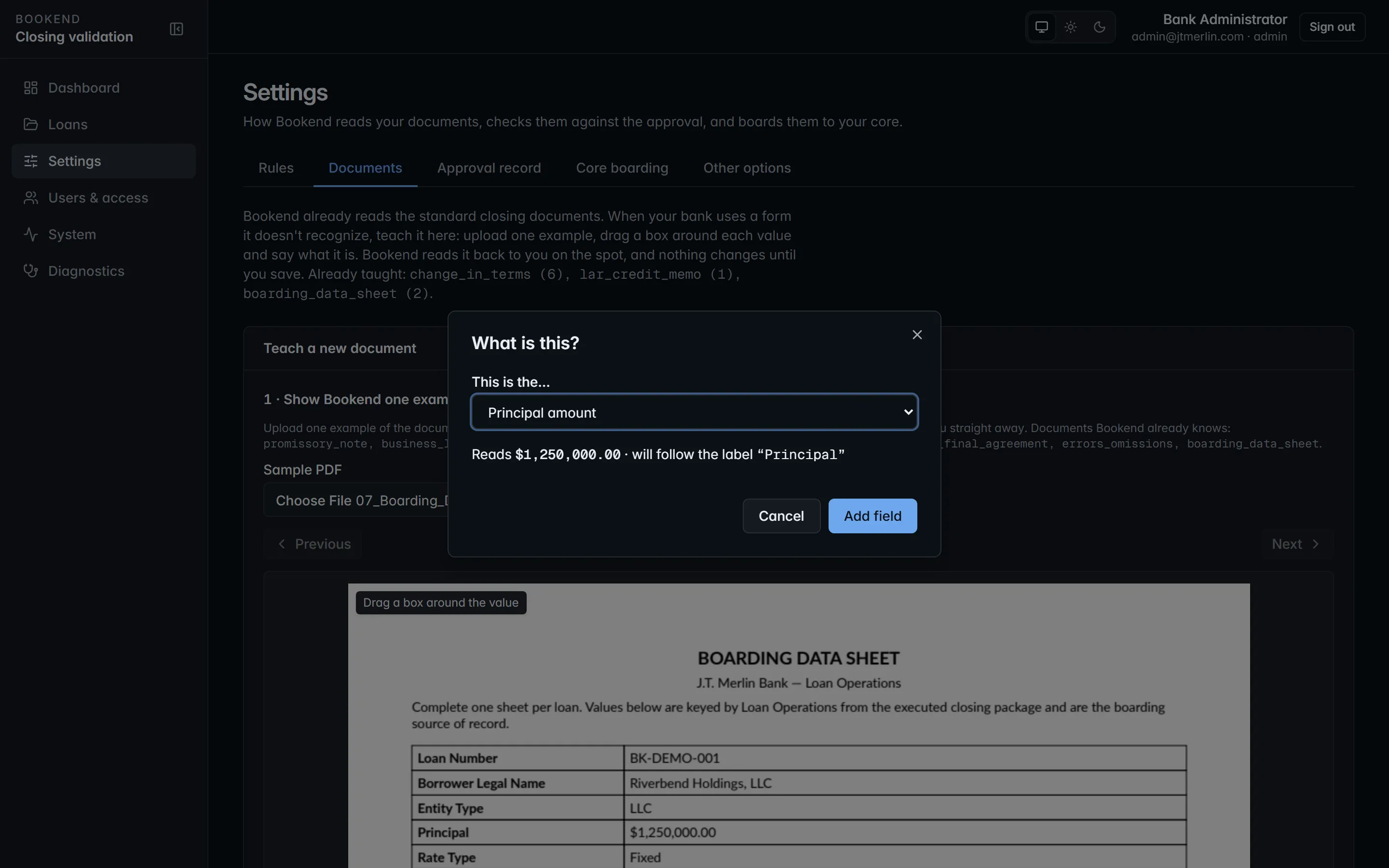Switch to dark theme moon icon
This screenshot has width=1389, height=868.
(x=1099, y=27)
